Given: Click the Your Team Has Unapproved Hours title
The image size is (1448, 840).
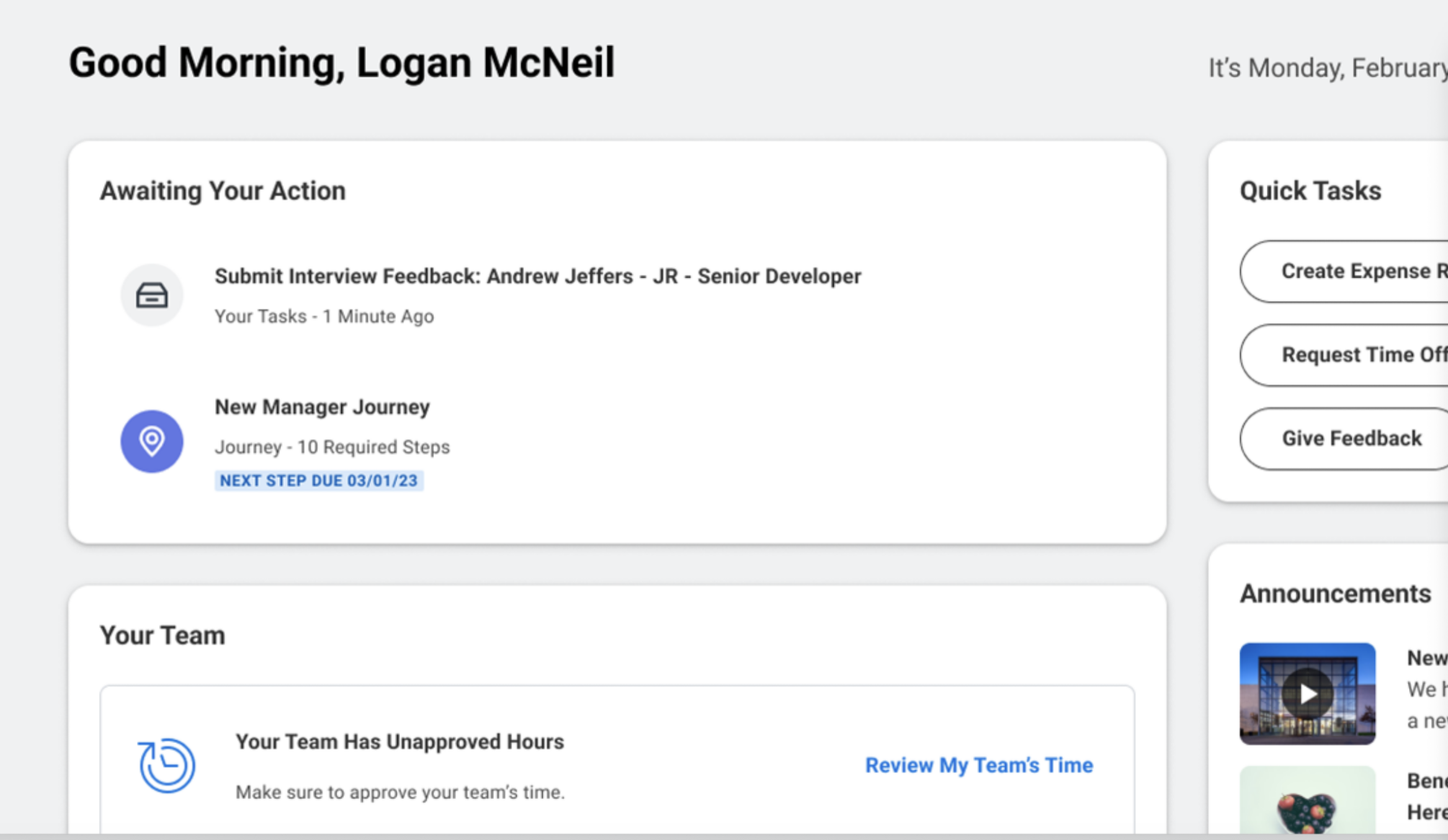Looking at the screenshot, I should [399, 742].
